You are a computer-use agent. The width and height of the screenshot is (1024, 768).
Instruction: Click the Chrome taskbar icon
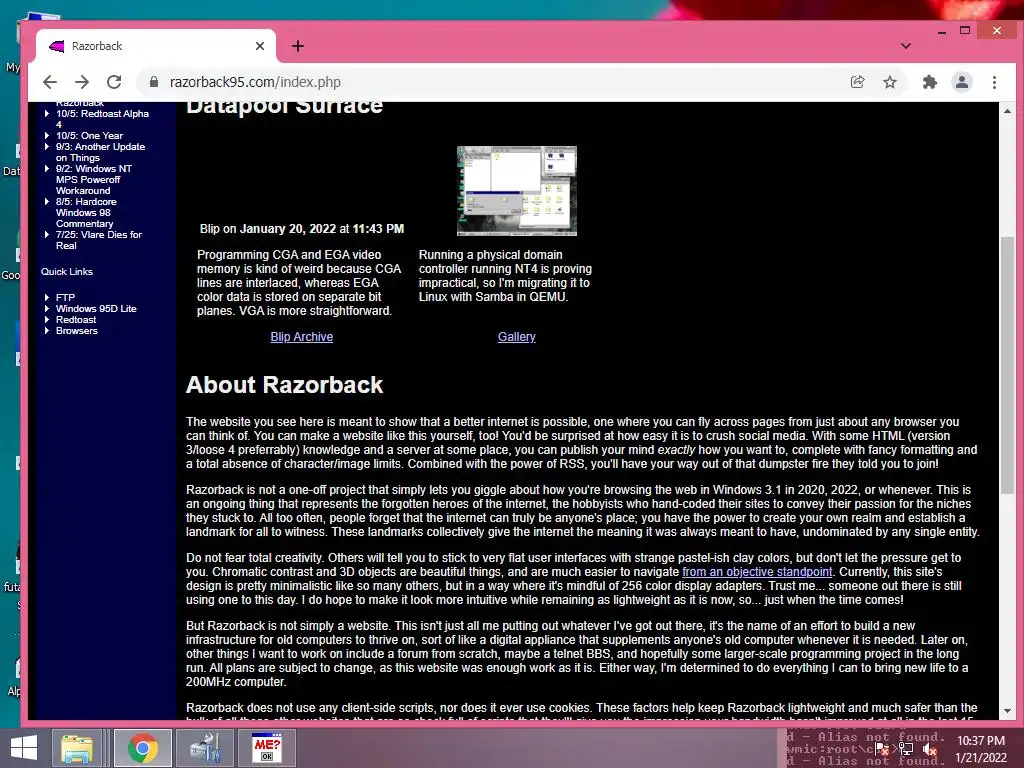coord(142,748)
